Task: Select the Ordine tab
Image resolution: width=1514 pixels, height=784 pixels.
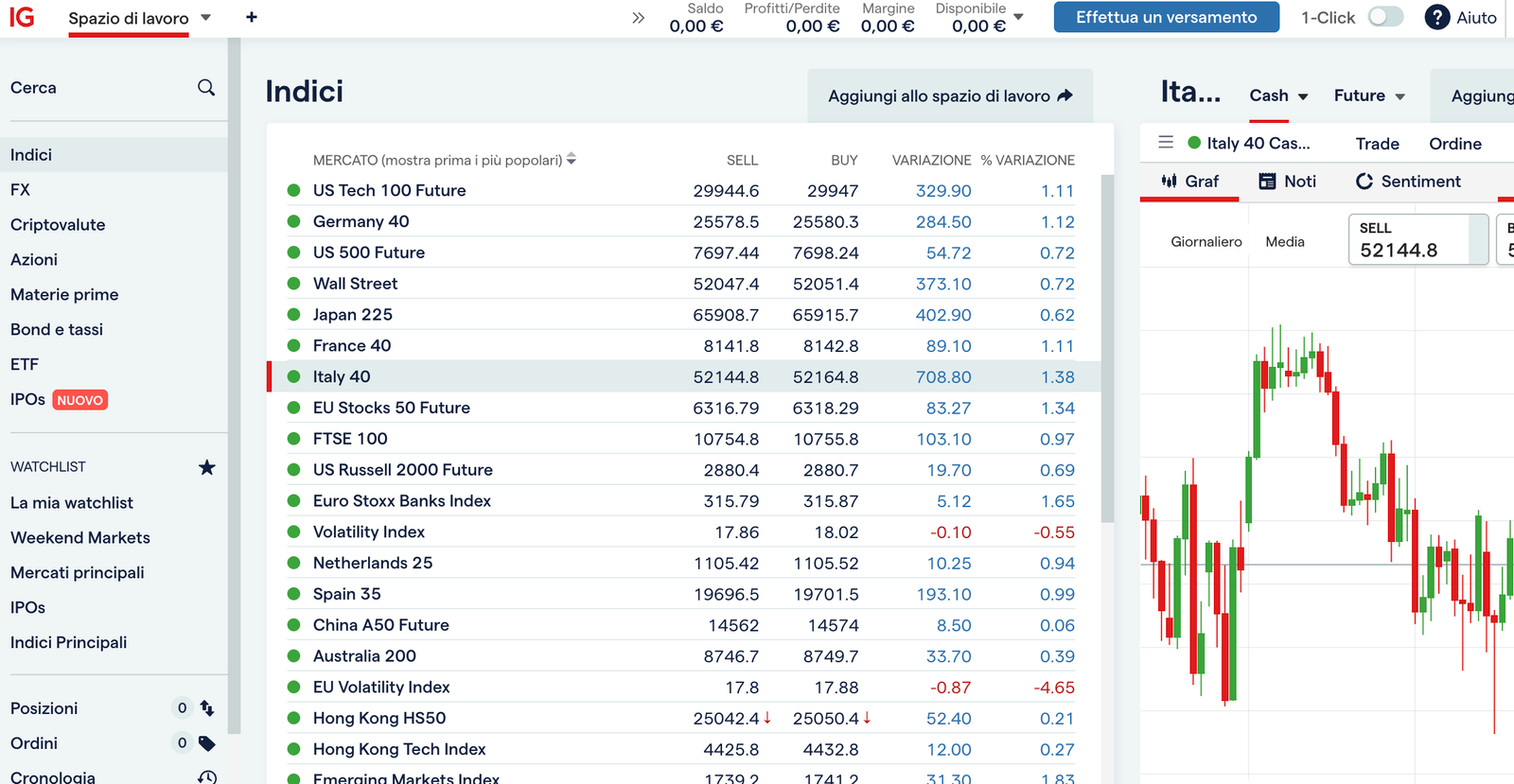Action: pos(1455,144)
